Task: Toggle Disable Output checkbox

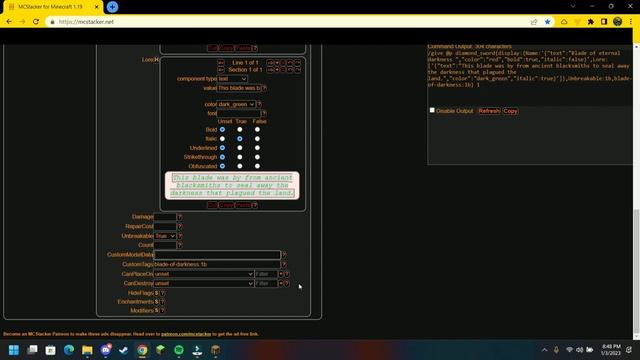Action: 432,110
